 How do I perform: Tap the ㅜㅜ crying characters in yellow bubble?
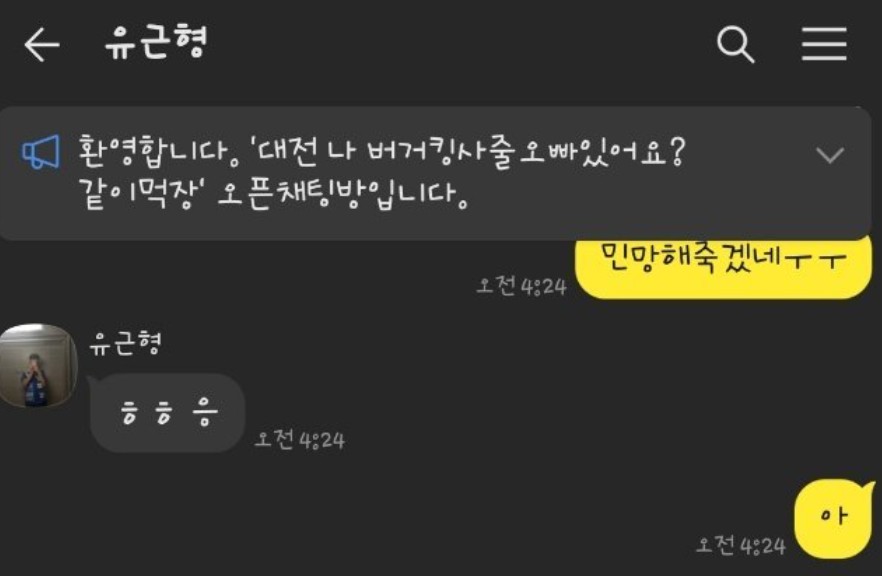click(x=814, y=260)
